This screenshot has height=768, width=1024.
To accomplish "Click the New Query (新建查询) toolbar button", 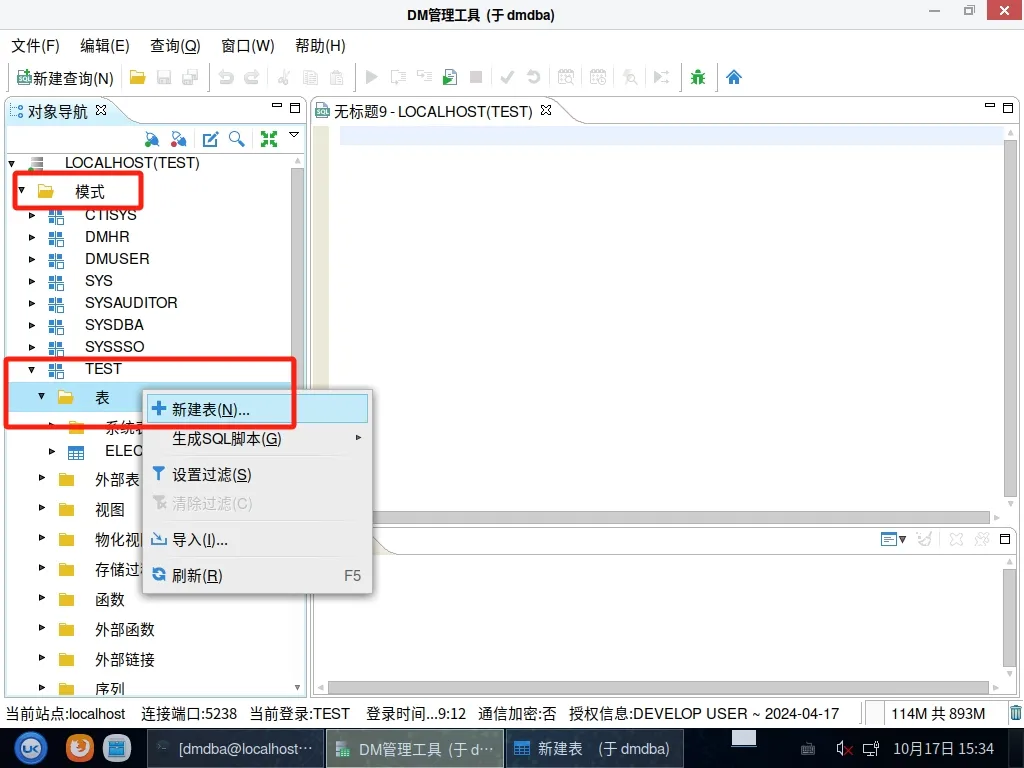I will pos(65,78).
